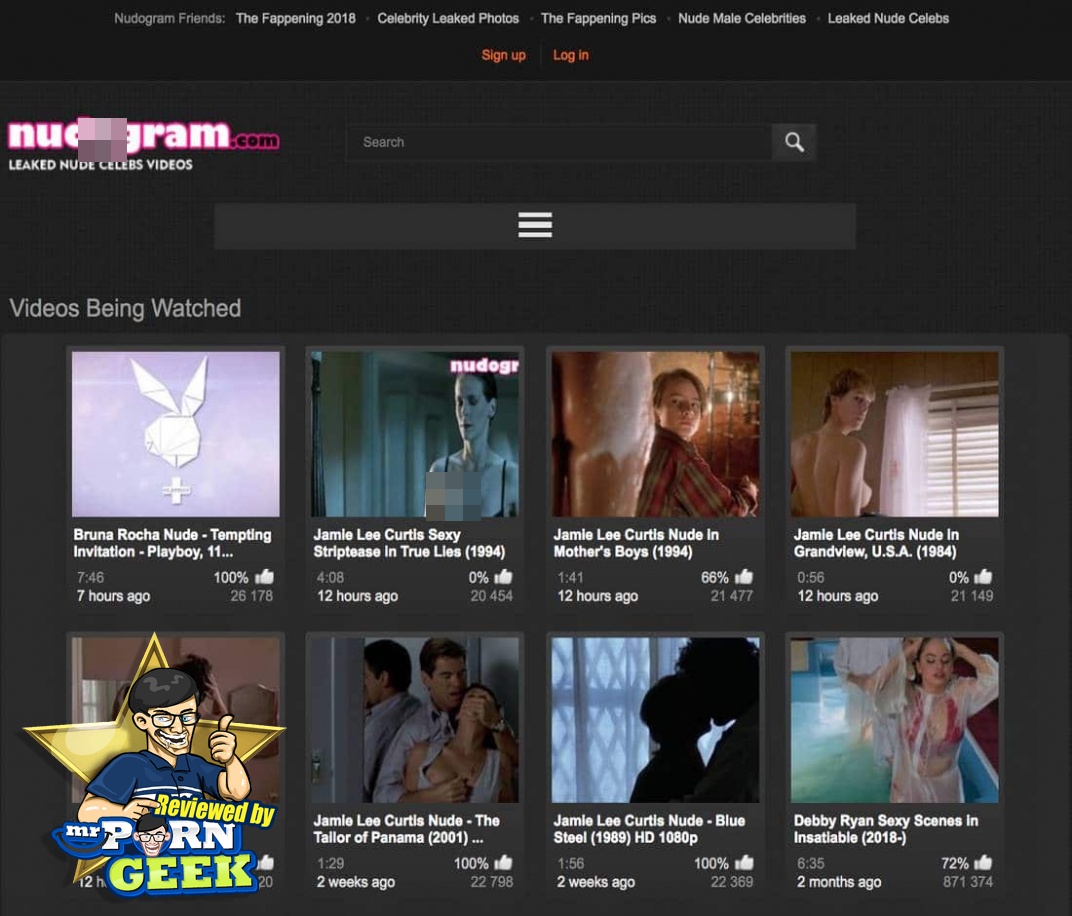Focus the Search input field
1072x916 pixels.
coord(558,142)
